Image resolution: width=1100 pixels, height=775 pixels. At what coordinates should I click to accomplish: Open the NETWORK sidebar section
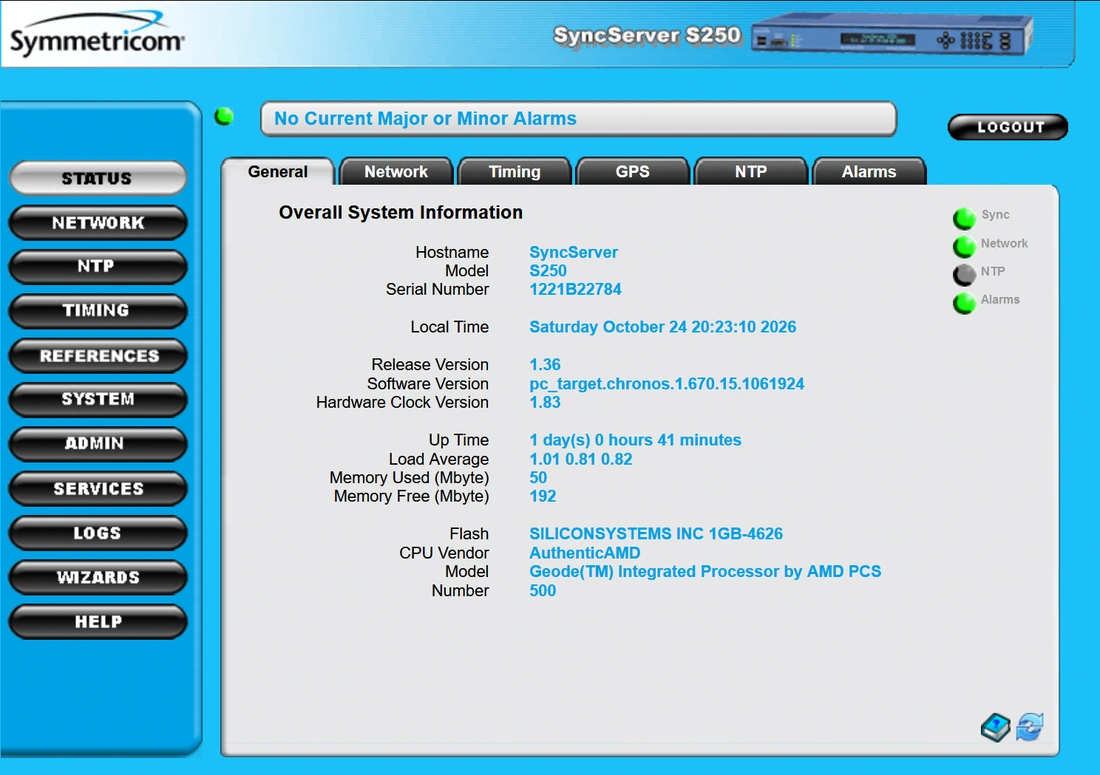tap(98, 223)
